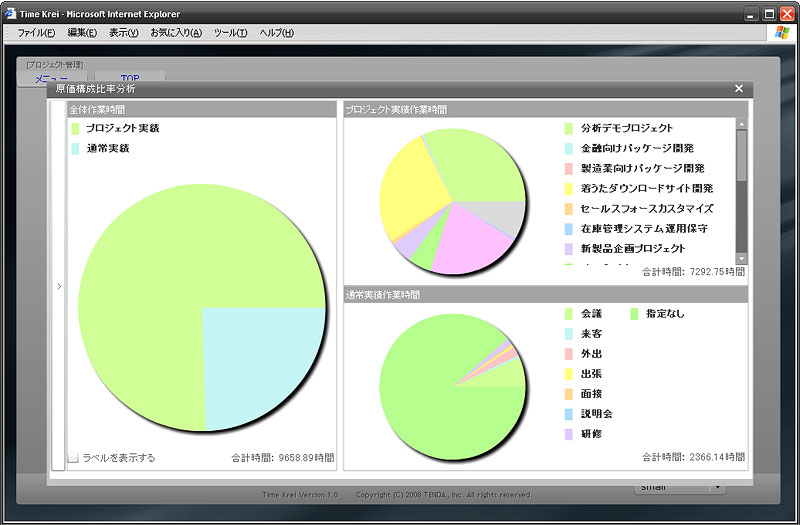Click the 金融向けパッケージ開発 legend swatch
Image resolution: width=800 pixels, height=525 pixels.
coord(569,148)
